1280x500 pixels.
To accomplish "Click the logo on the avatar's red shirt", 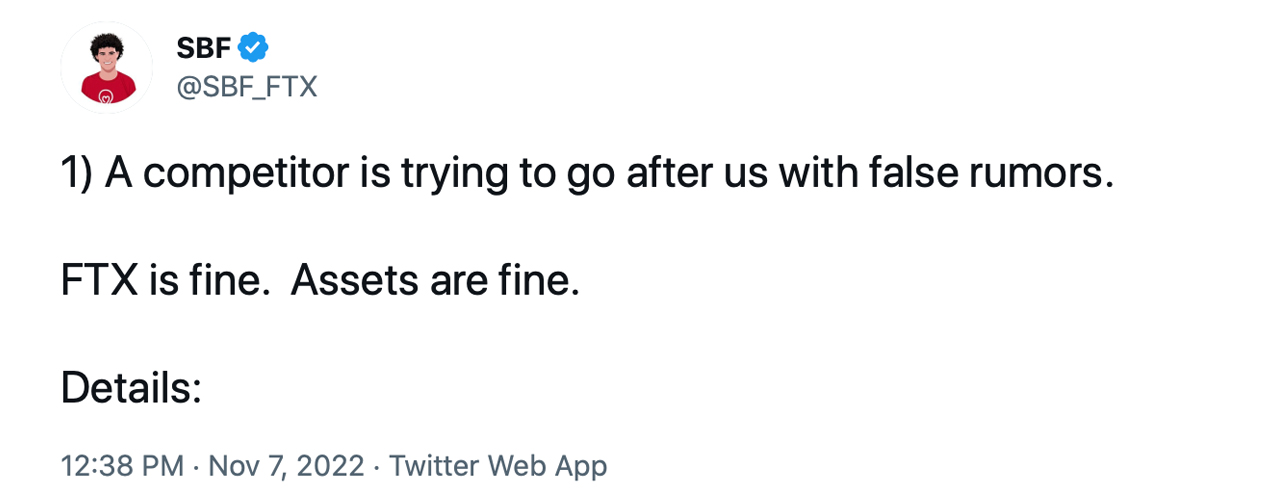I will pyautogui.click(x=106, y=98).
